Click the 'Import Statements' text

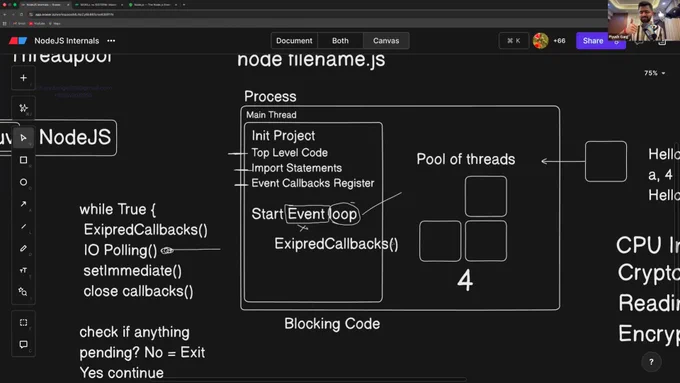[297, 168]
